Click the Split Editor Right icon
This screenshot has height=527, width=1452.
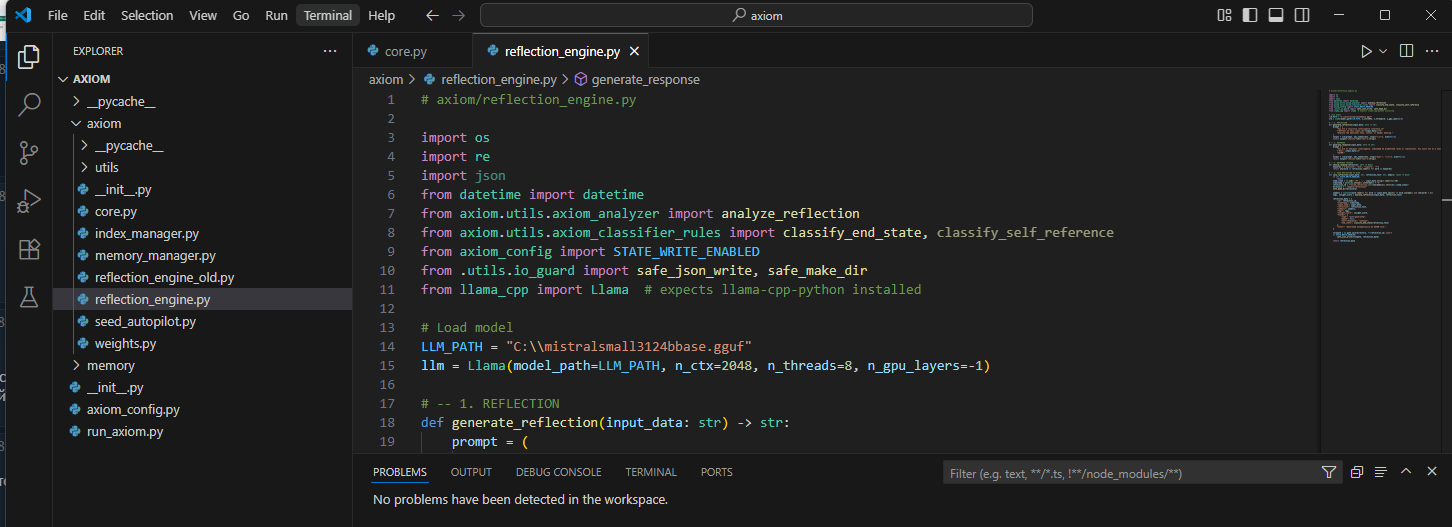point(1406,51)
